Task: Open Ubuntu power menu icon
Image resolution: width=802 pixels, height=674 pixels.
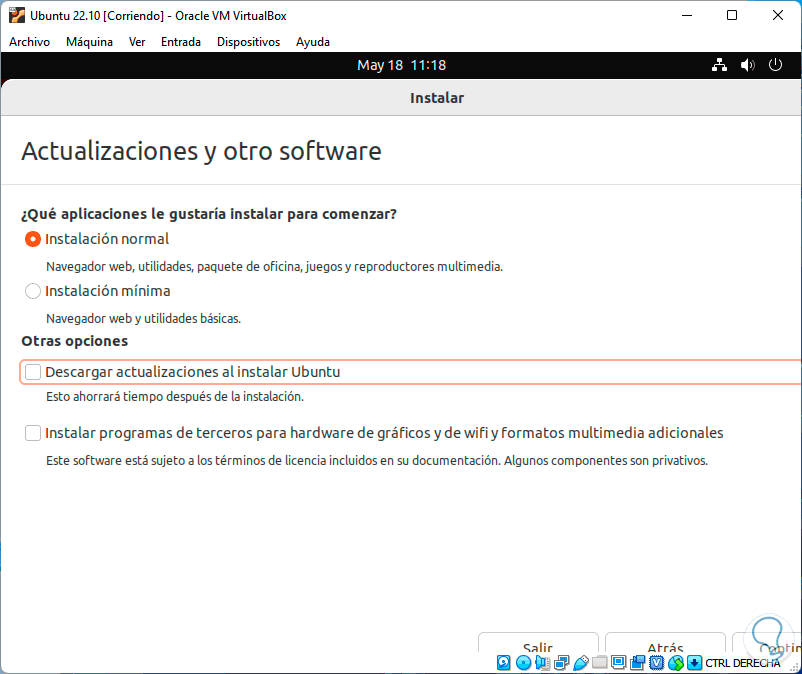Action: [x=775, y=65]
